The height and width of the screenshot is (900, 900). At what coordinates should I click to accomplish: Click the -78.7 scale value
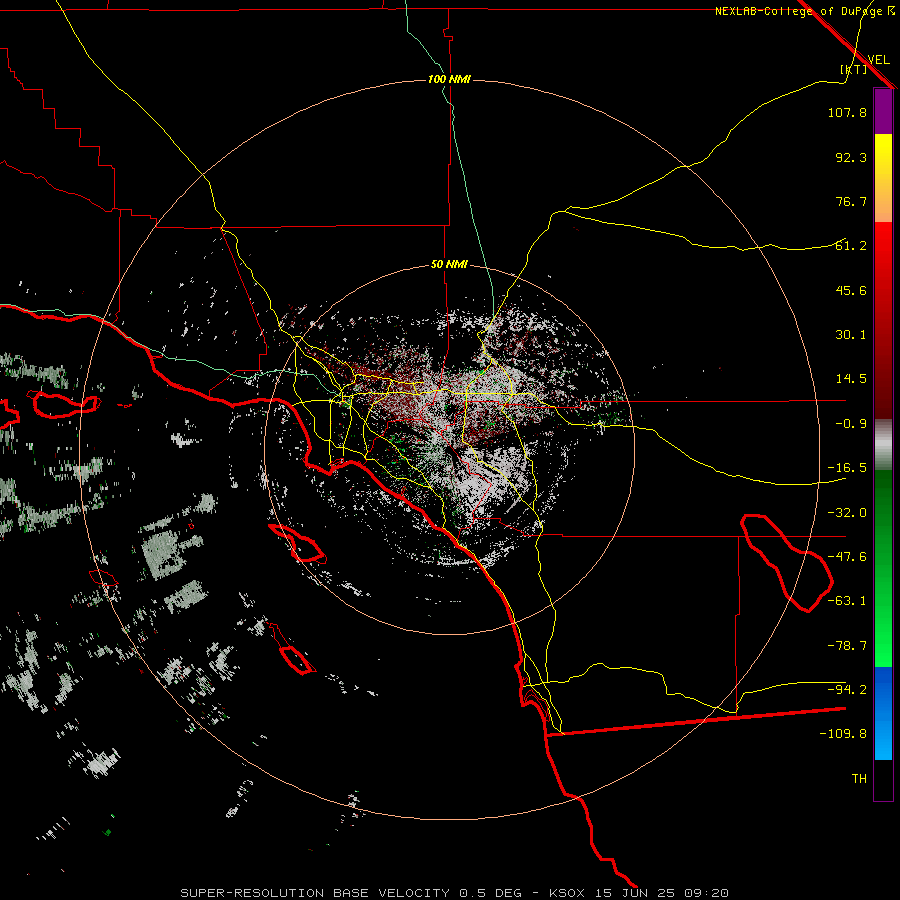847,646
